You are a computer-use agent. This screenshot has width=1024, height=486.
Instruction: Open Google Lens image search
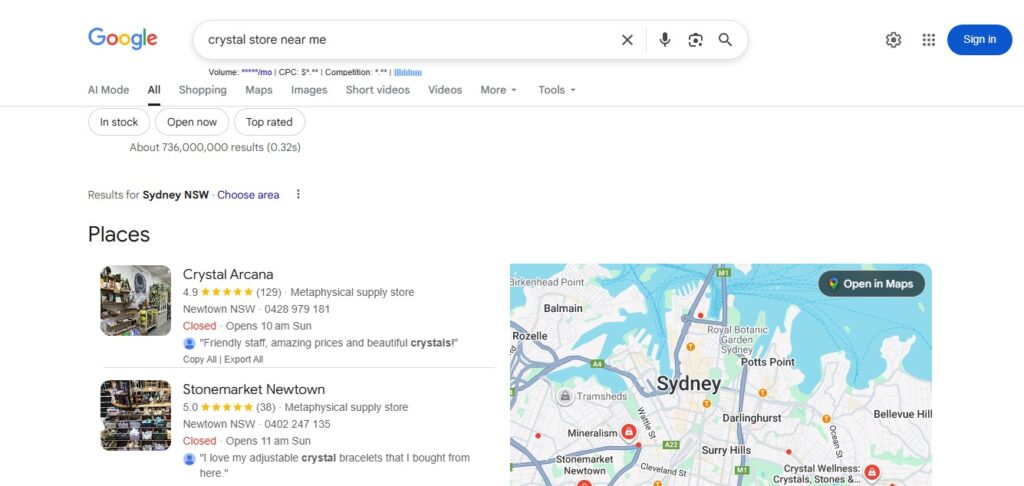point(695,40)
